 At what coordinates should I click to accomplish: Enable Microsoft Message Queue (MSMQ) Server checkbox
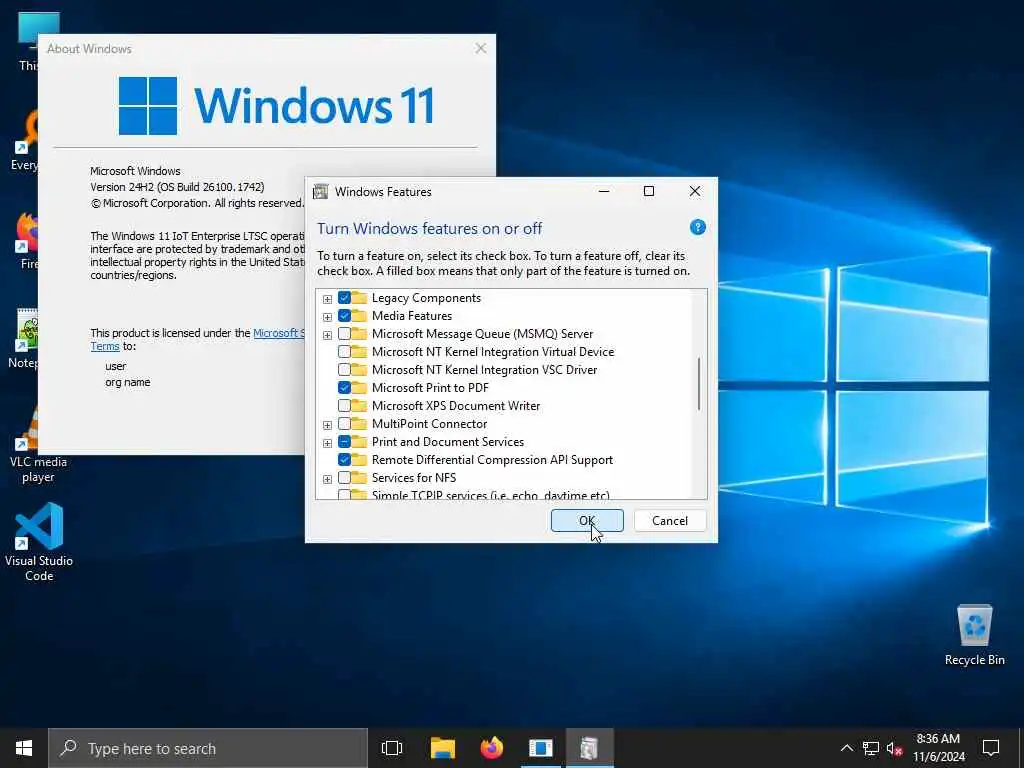344,334
